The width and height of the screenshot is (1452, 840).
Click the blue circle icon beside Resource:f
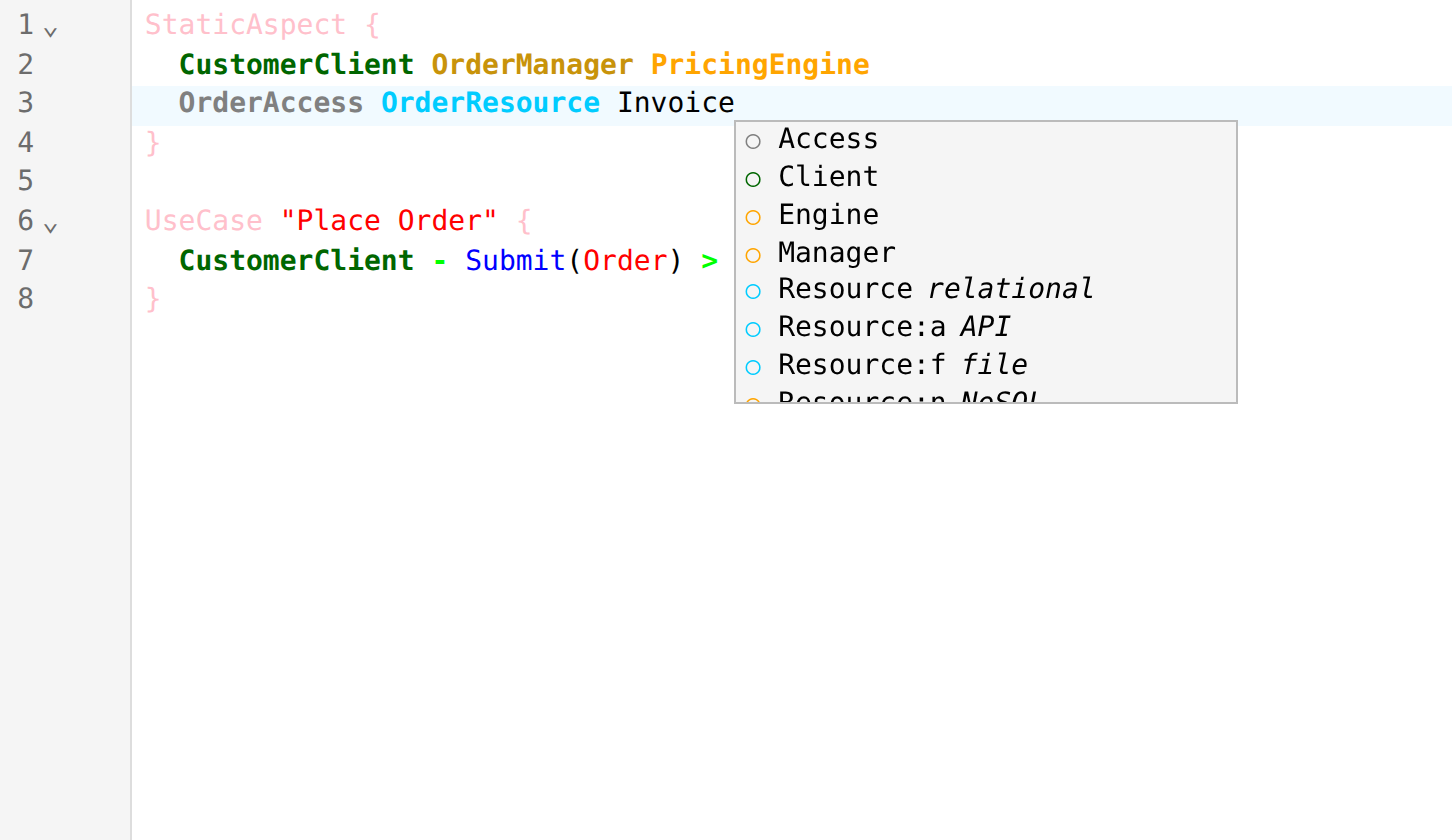753,367
